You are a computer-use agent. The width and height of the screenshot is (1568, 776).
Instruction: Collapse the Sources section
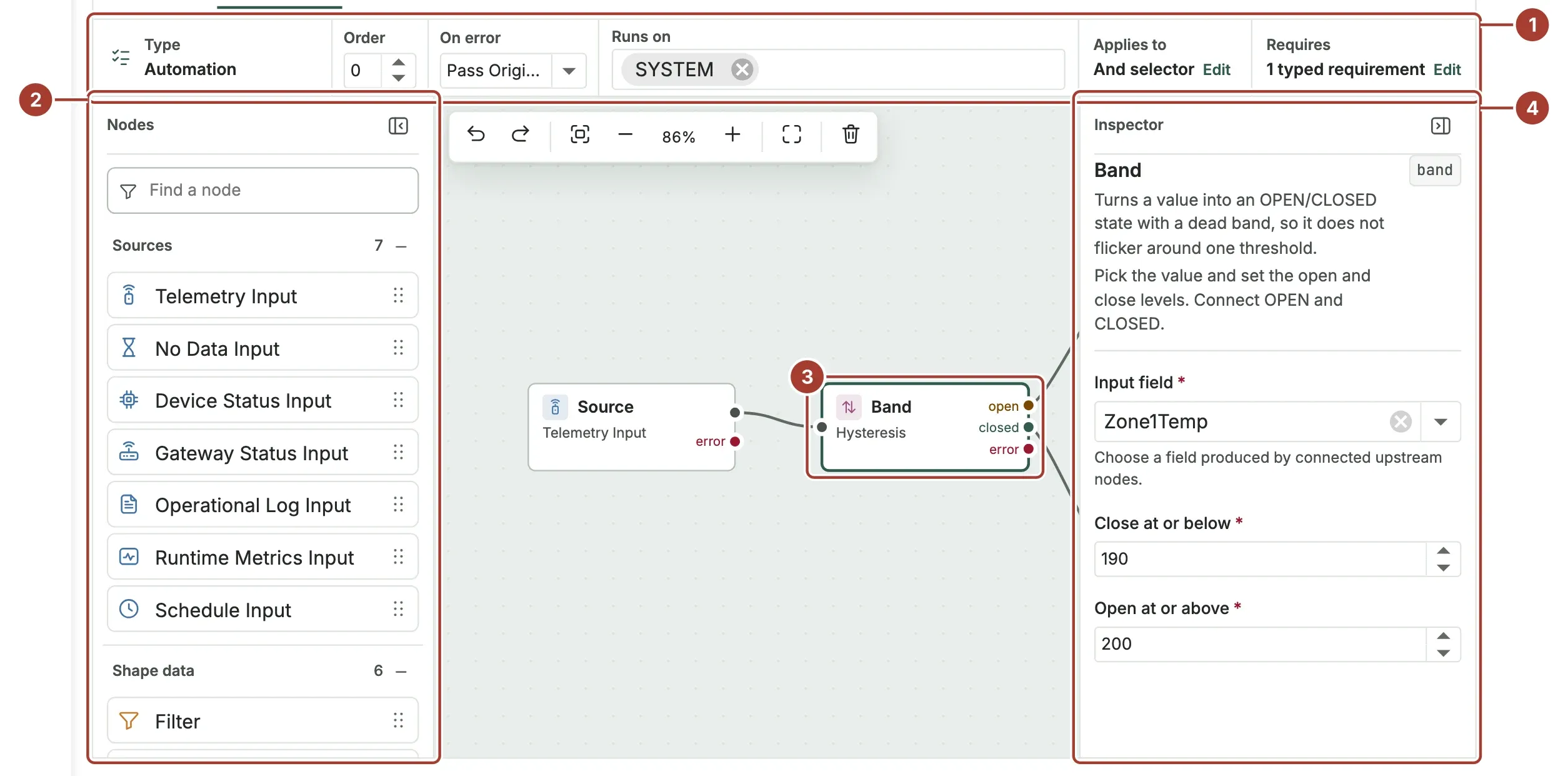[401, 246]
